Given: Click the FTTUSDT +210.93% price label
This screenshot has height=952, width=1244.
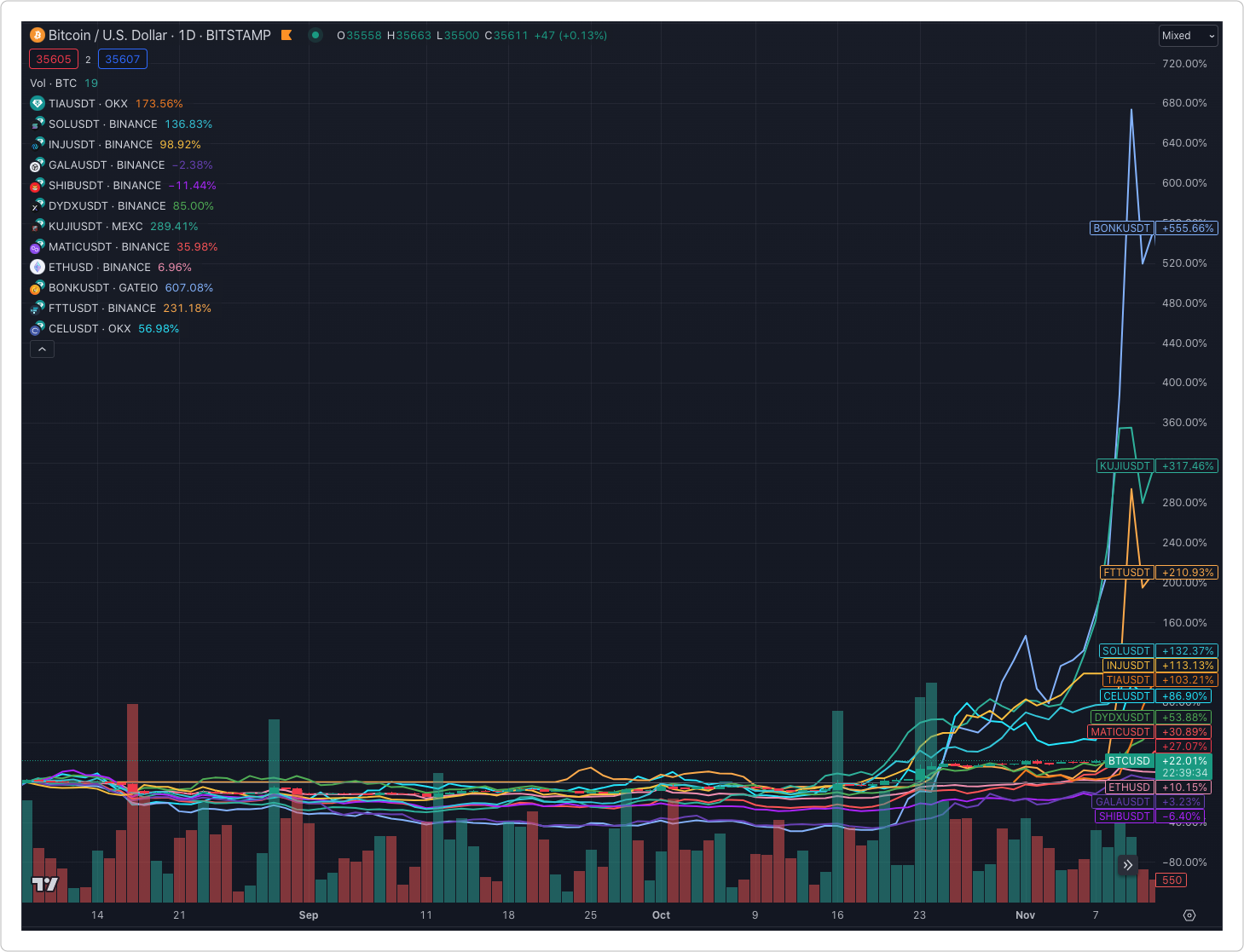Looking at the screenshot, I should tap(1159, 573).
